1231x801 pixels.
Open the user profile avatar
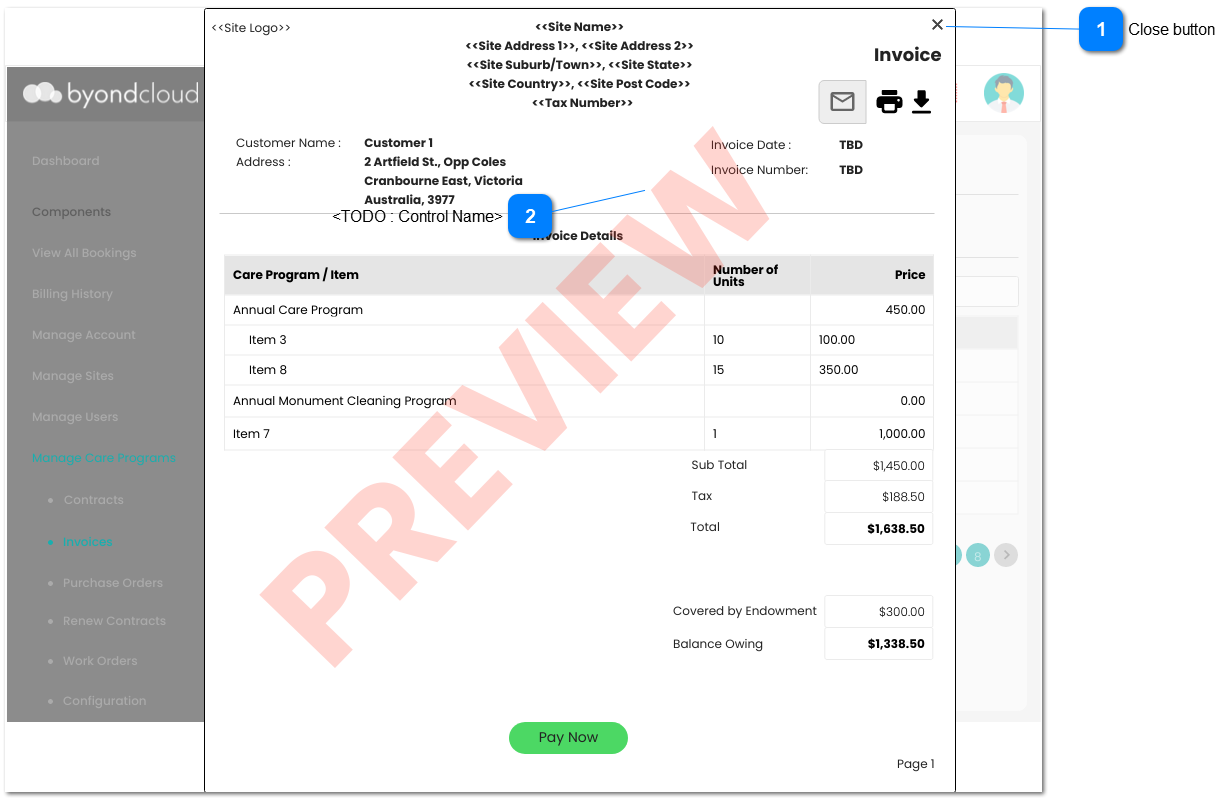click(1003, 93)
